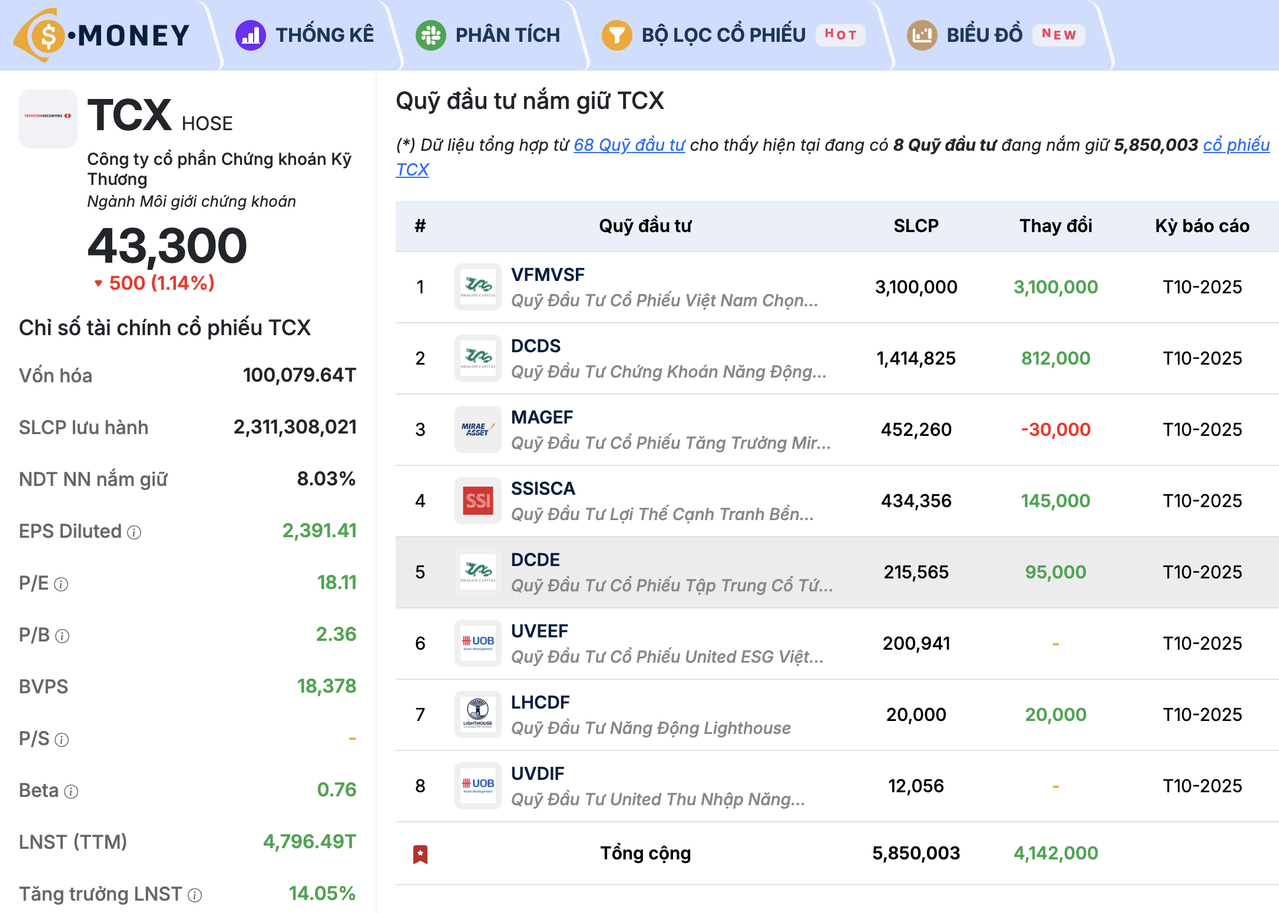Click the 95,000 change value for DCDE

pos(1056,572)
